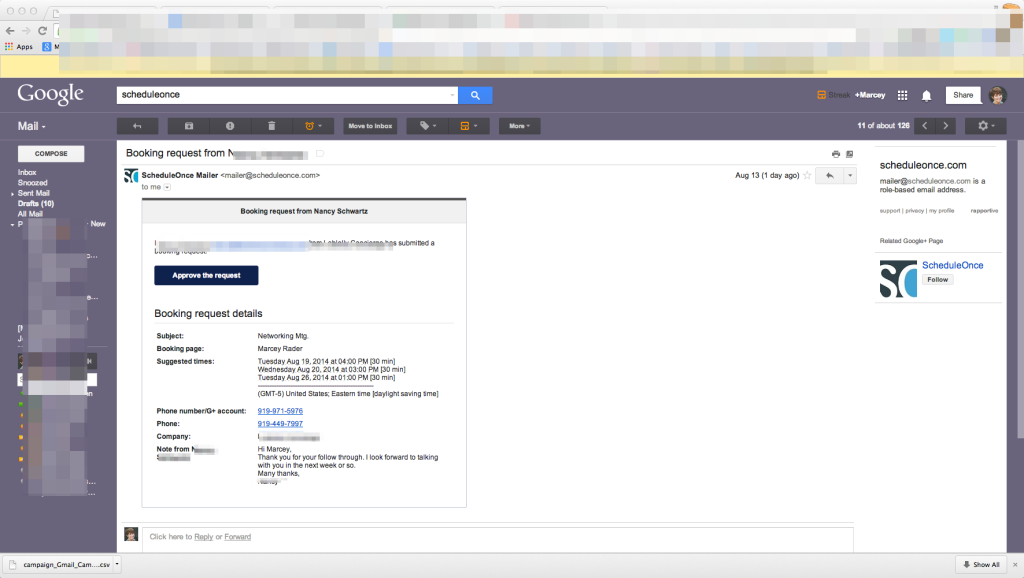Screen dimensions: 1024x578
Task: Open All Mail
Action: [x=30, y=214]
